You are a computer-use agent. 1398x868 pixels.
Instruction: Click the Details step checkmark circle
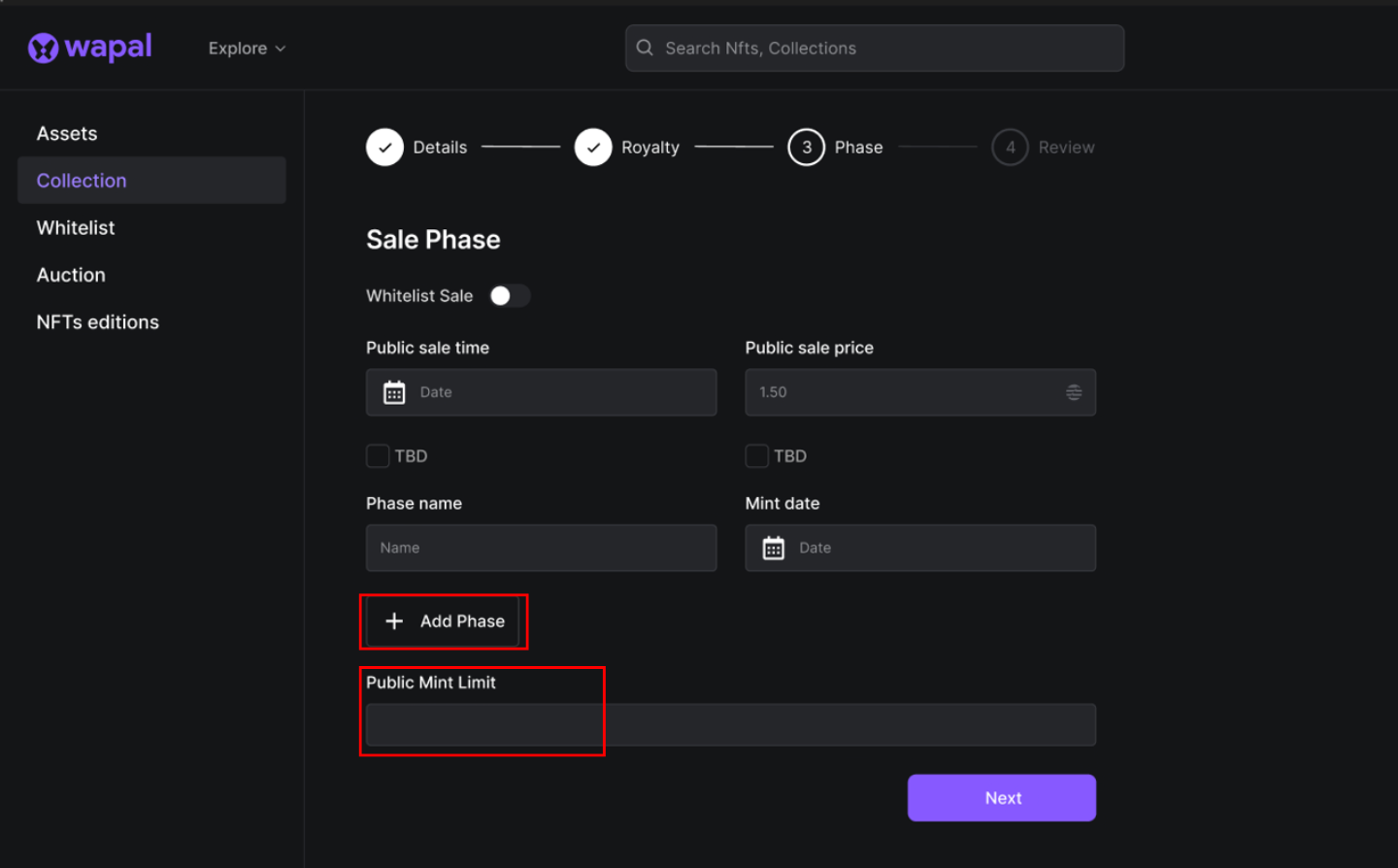click(384, 148)
